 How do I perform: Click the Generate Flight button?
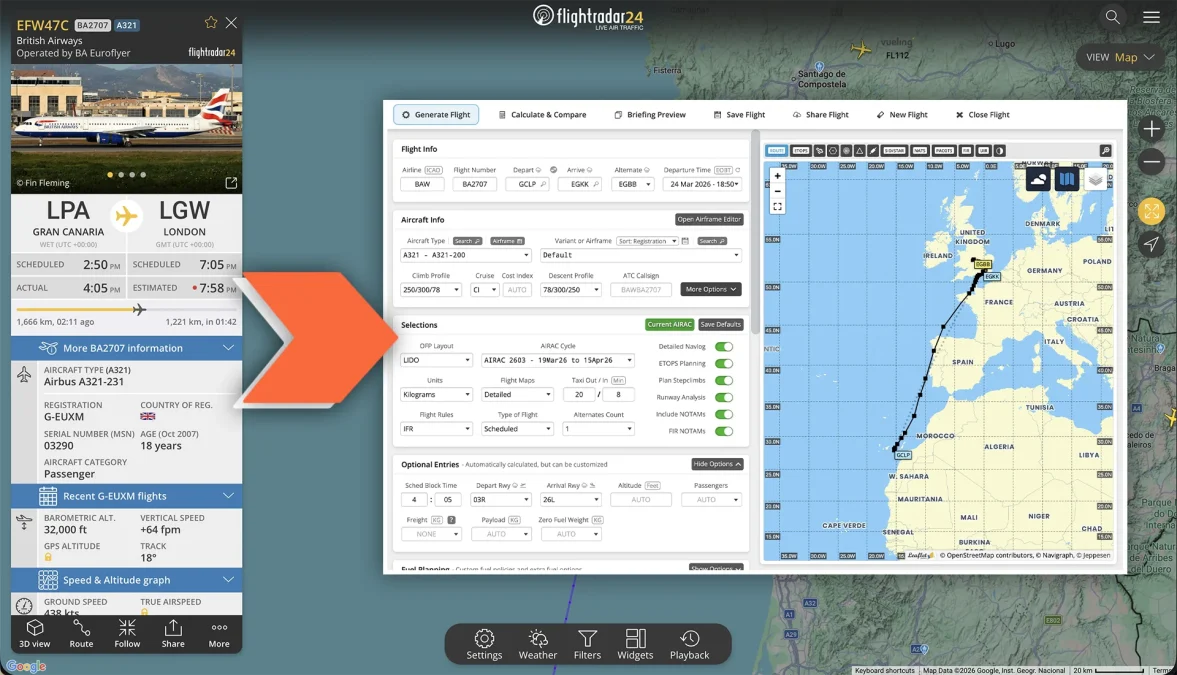[436, 115]
